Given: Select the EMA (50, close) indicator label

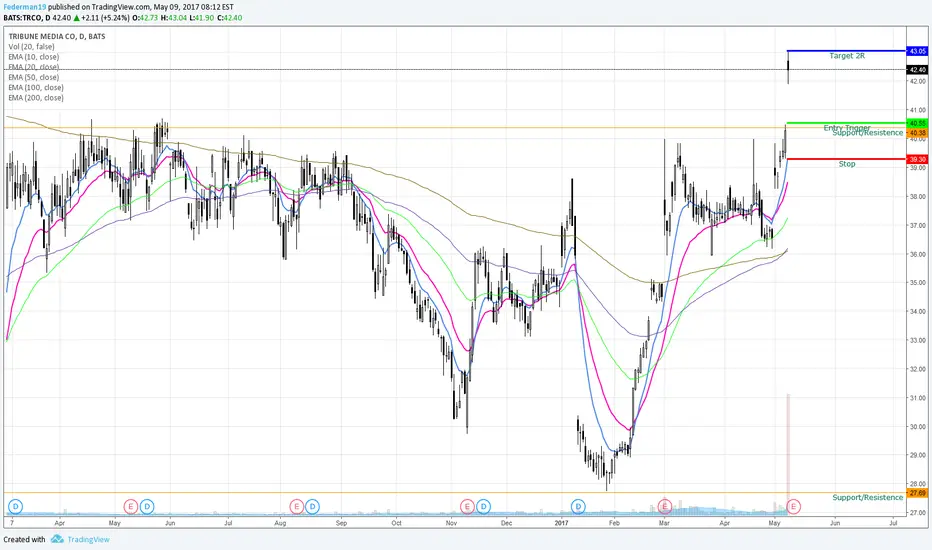Looking at the screenshot, I should pos(34,77).
